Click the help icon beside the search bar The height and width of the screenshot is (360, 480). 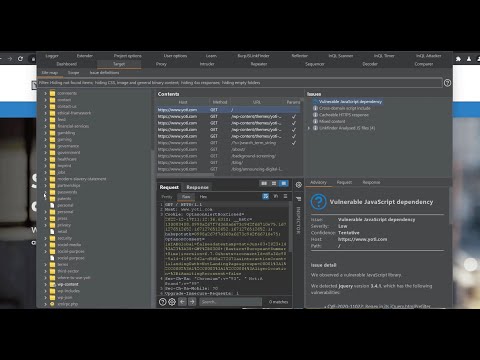pyautogui.click(x=162, y=302)
